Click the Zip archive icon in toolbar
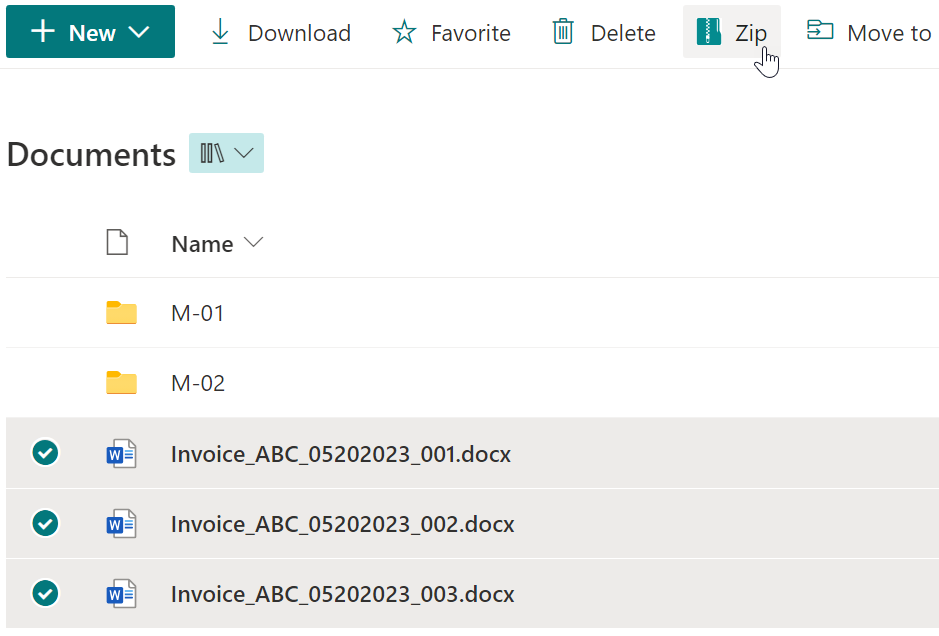The width and height of the screenshot is (939, 636). 709,32
